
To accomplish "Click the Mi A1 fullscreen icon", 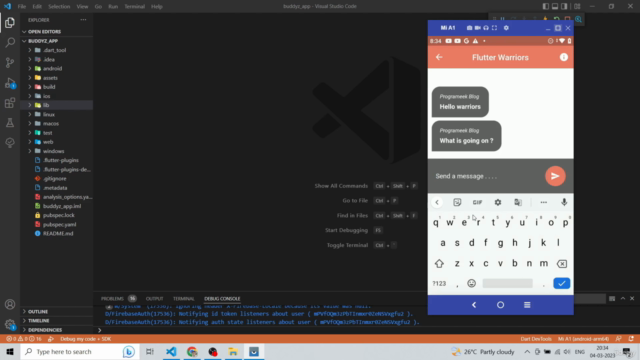I will 494,28.
